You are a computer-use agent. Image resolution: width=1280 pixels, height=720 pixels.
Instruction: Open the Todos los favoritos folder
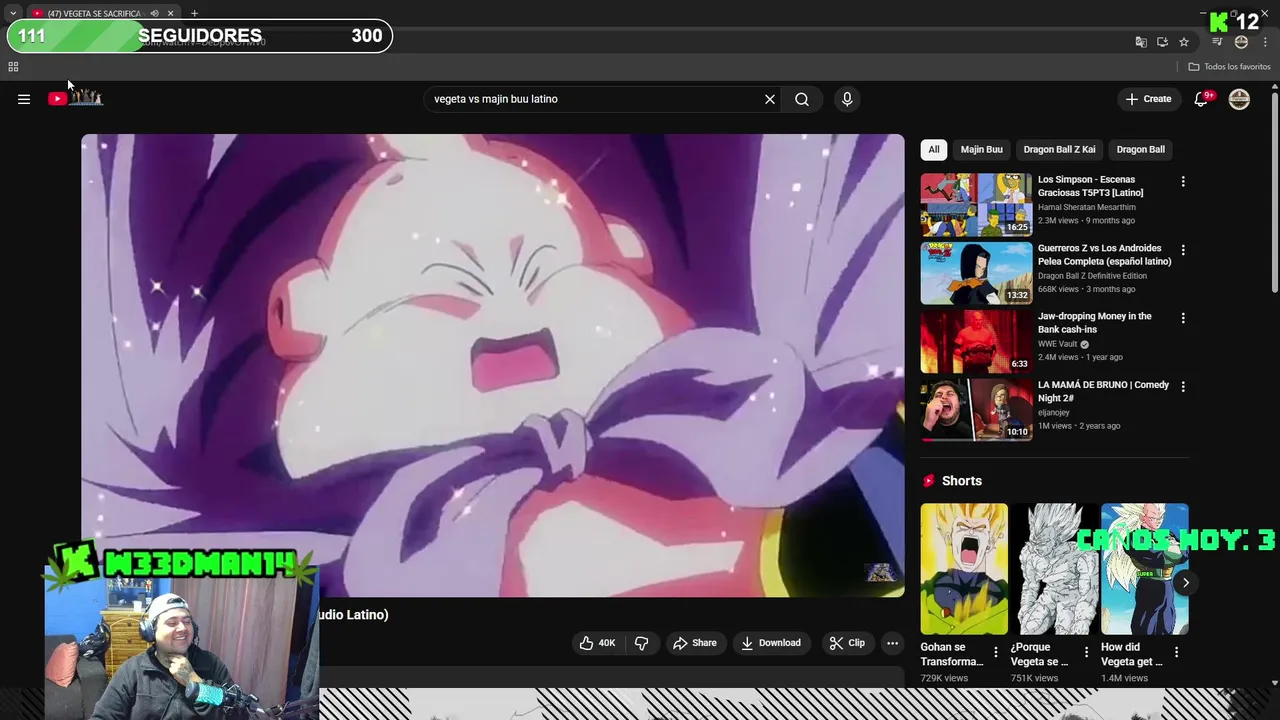[x=1230, y=67]
